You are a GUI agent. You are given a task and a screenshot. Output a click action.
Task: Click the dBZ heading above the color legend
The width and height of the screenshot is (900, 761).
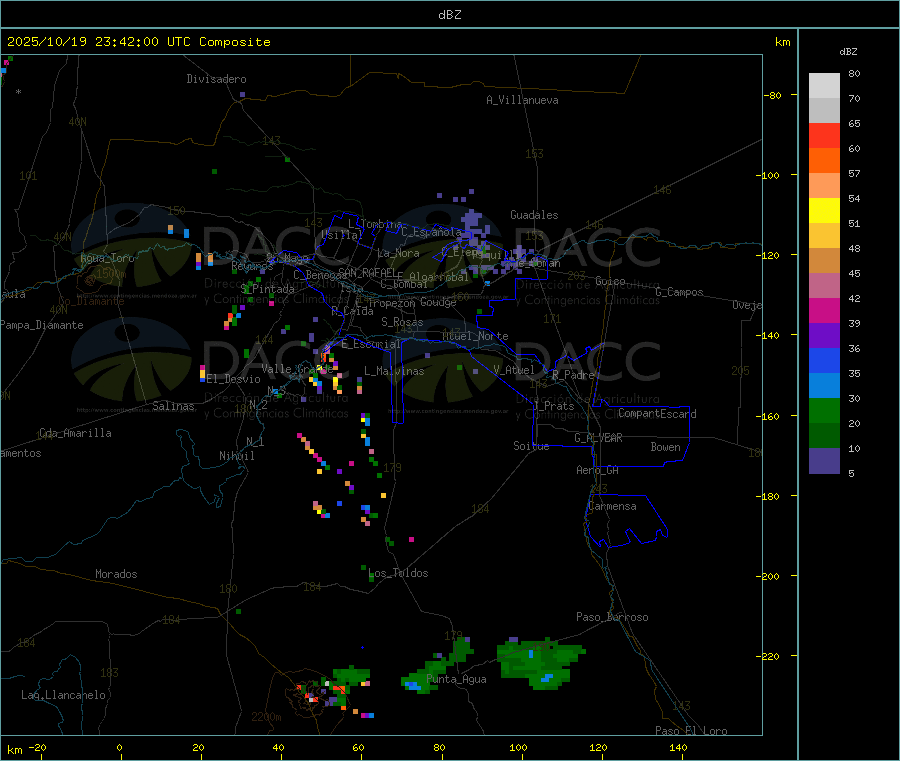coord(848,52)
